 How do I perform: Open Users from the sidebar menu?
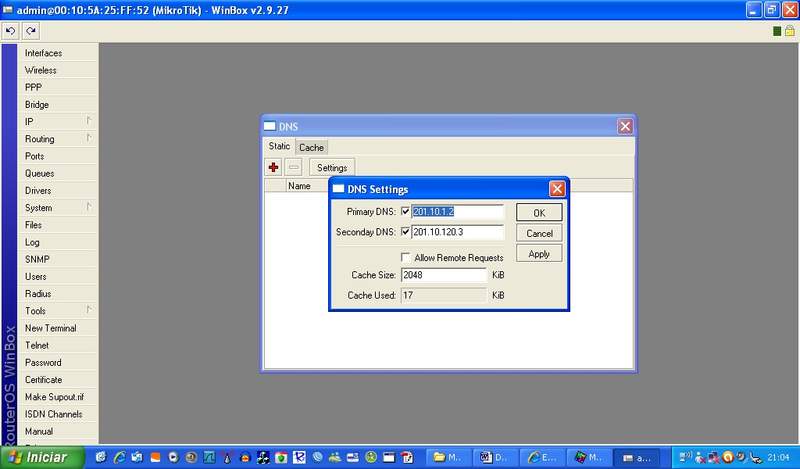[57, 277]
